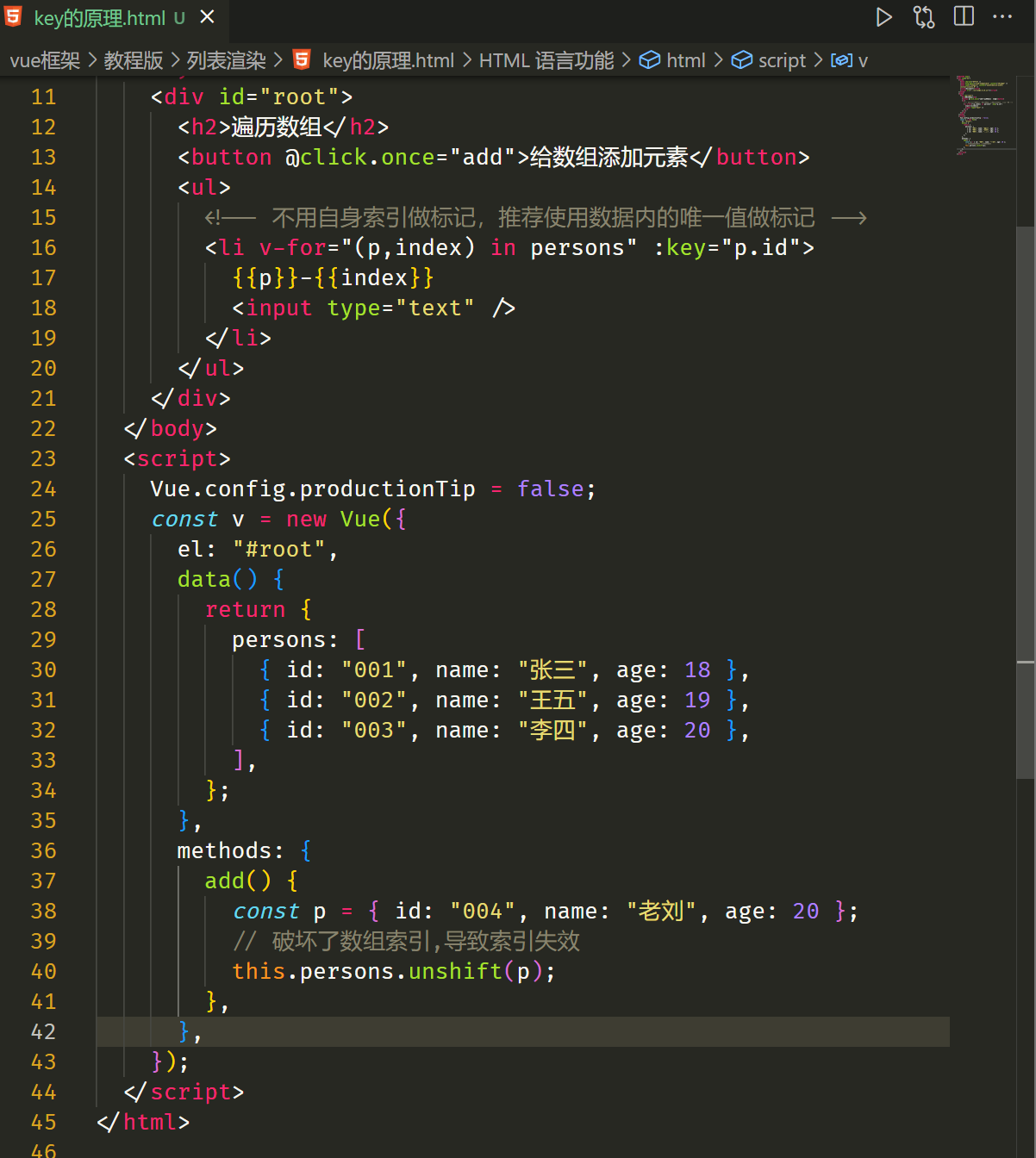Open the More Actions ellipsis menu

1002,16
